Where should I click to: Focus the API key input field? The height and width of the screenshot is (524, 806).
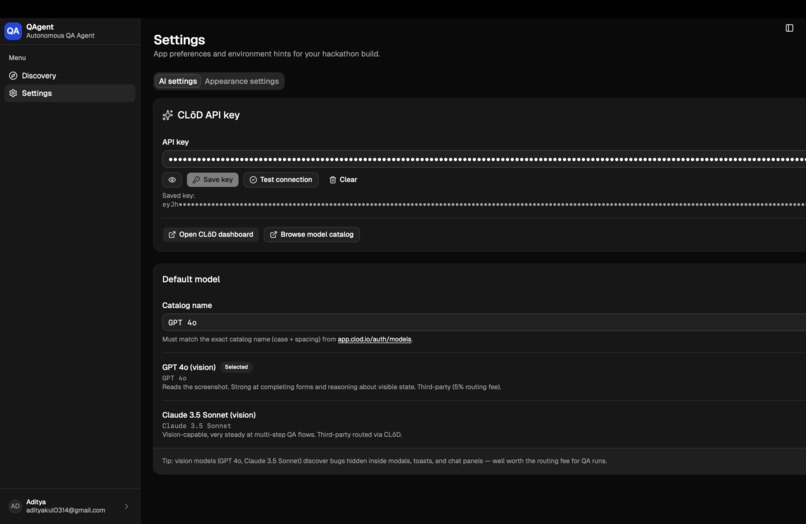tap(484, 159)
